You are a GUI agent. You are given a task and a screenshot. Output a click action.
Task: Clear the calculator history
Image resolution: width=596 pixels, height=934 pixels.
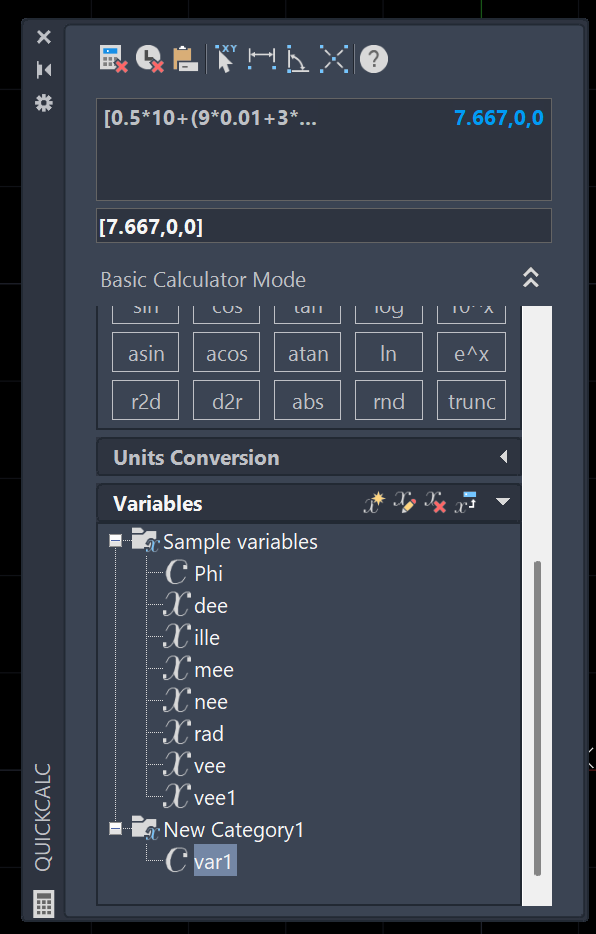click(x=150, y=59)
